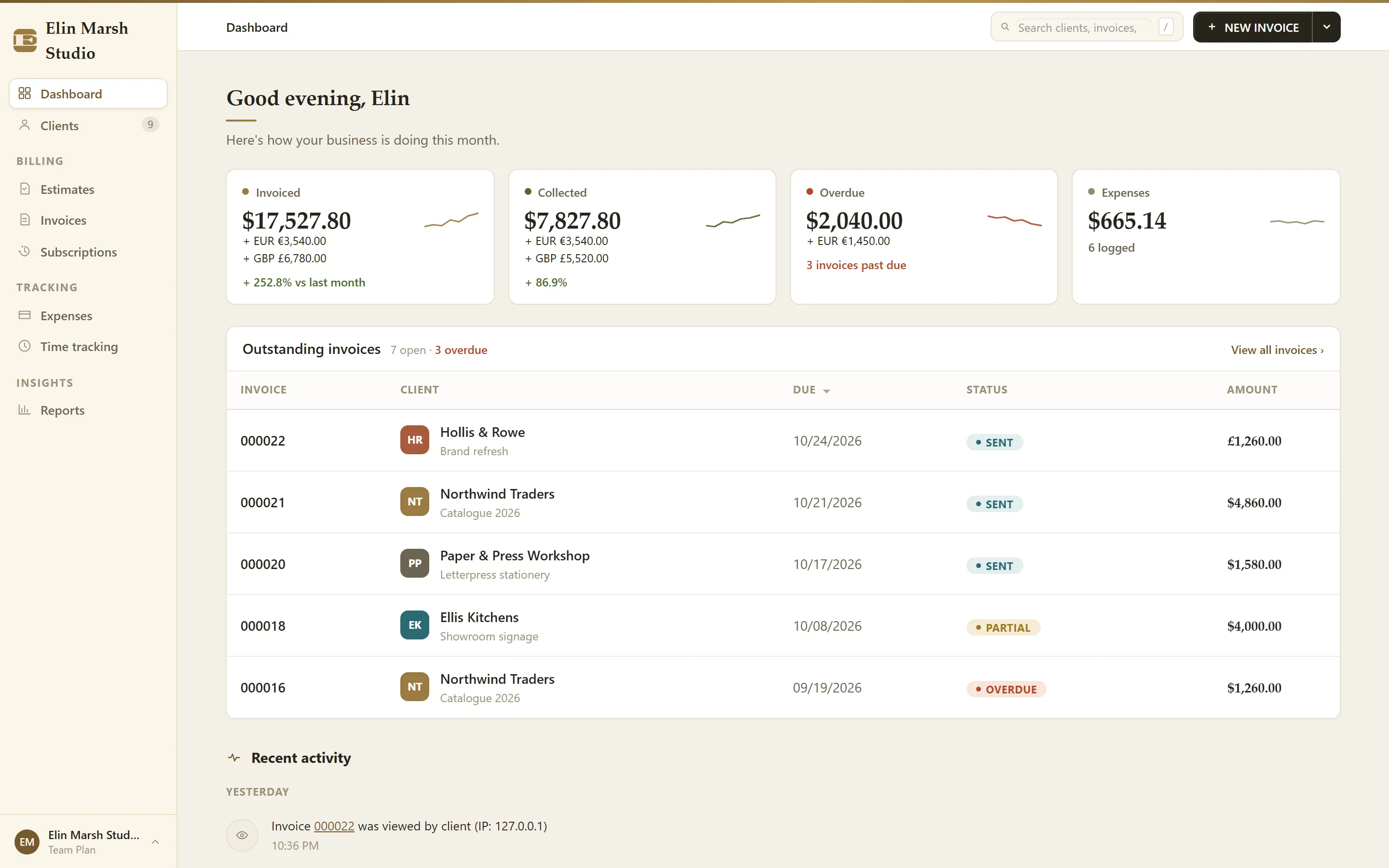
Task: Open the Collected summary card
Action: pos(642,236)
